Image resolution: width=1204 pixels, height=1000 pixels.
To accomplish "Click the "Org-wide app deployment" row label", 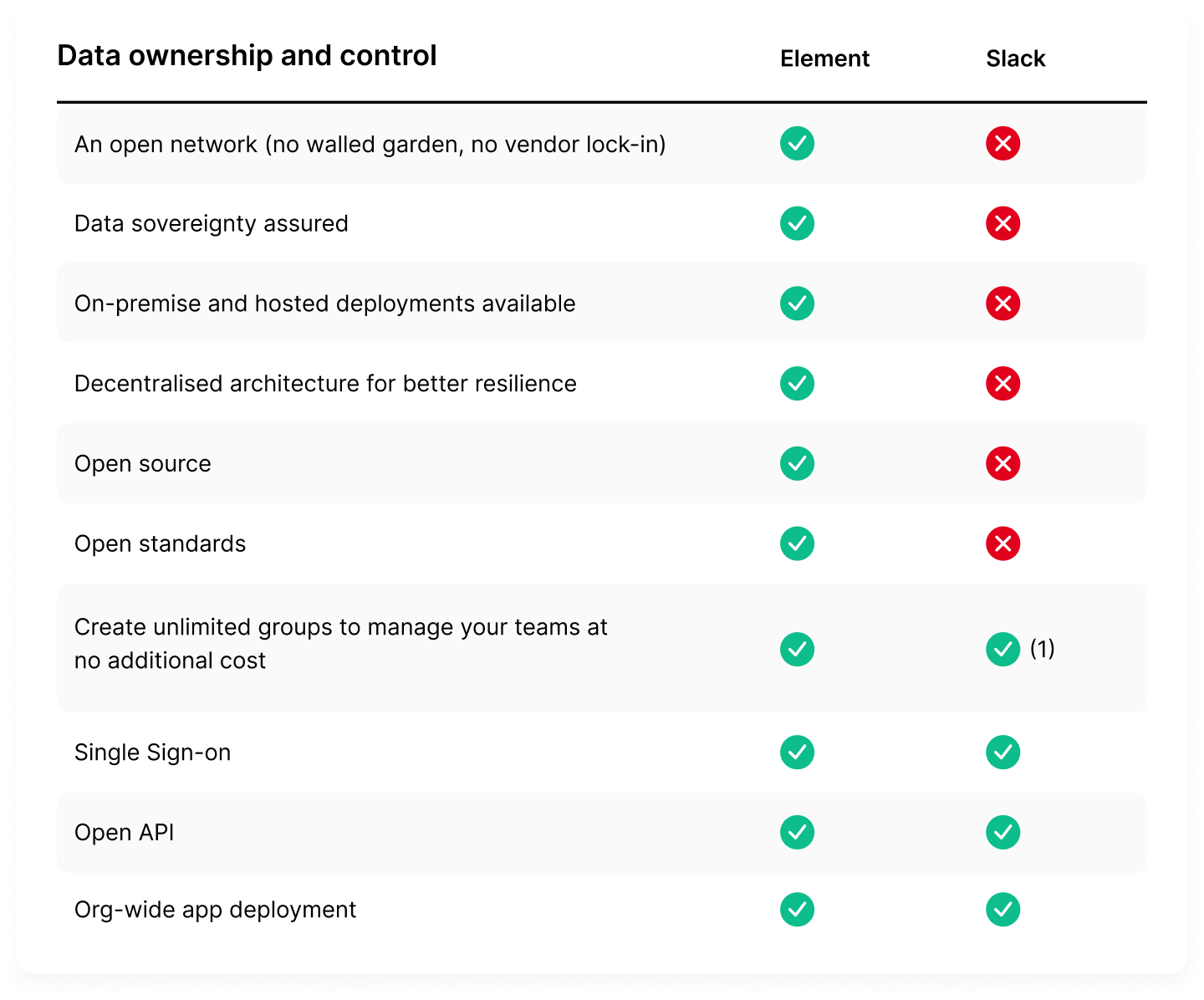I will 215,910.
